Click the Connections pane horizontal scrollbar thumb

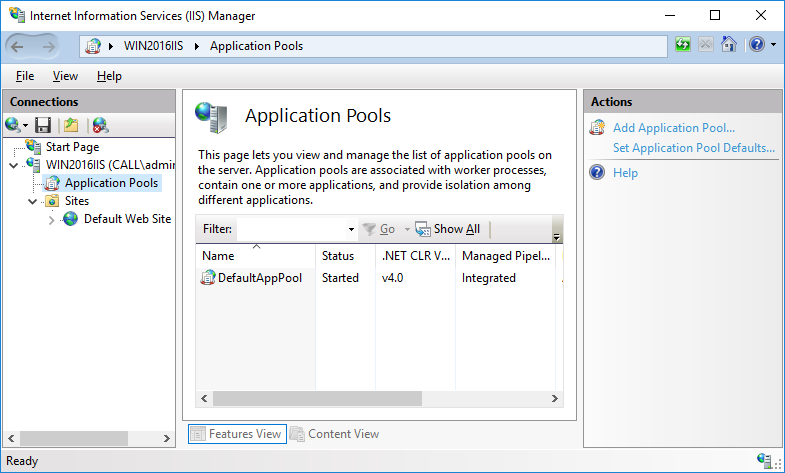tap(74, 438)
